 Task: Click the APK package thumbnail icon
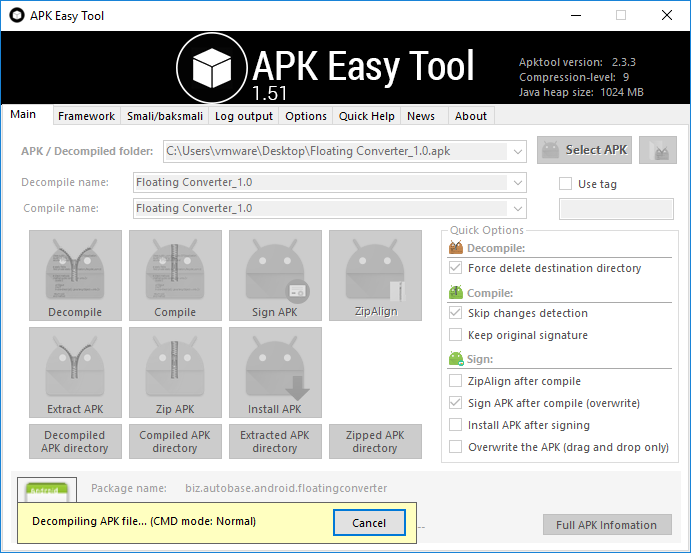47,490
